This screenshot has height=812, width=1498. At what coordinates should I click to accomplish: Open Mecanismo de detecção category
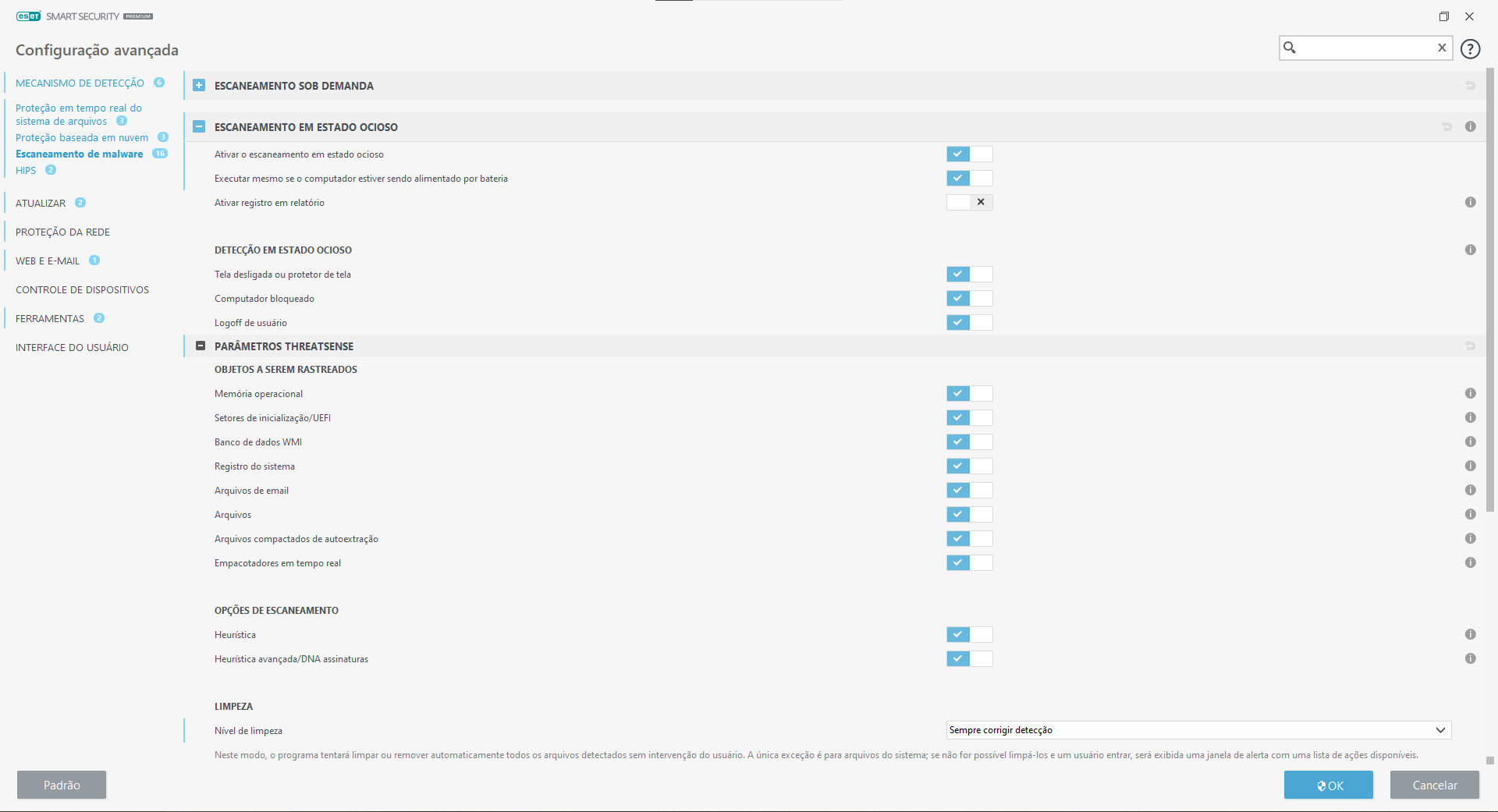[x=80, y=83]
